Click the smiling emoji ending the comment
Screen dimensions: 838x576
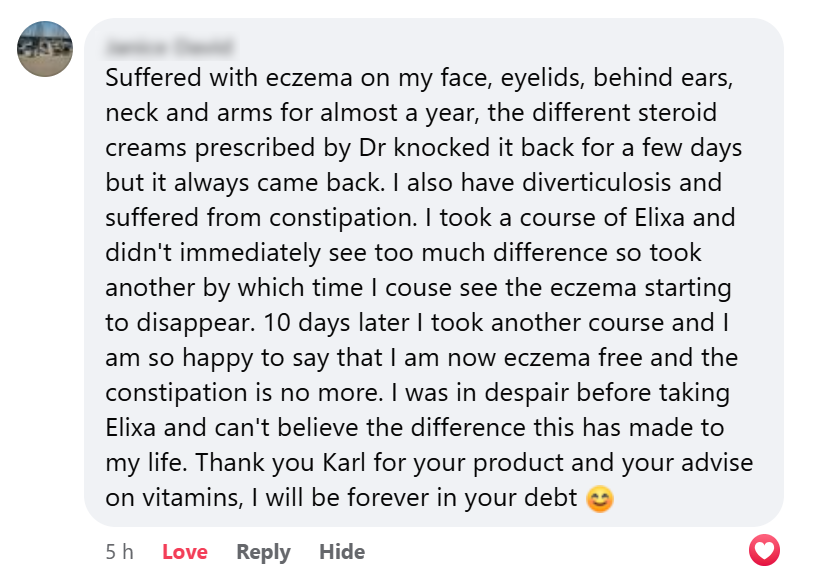pyautogui.click(x=599, y=498)
